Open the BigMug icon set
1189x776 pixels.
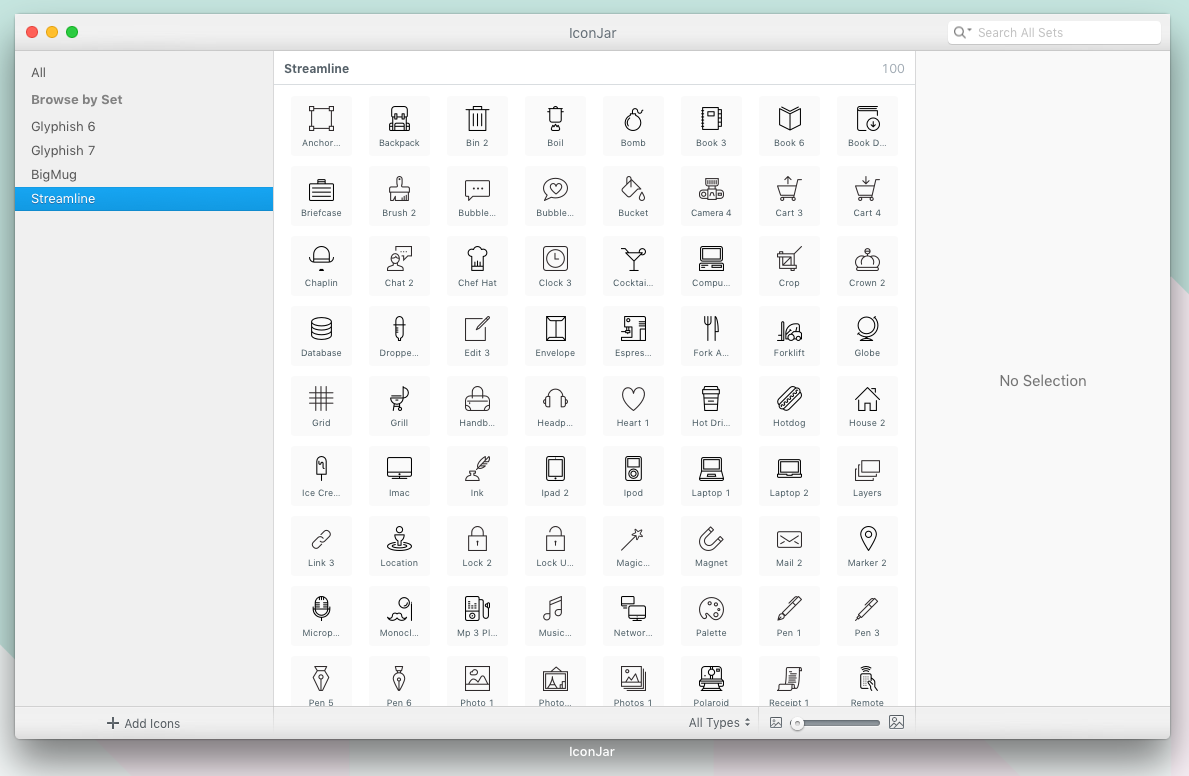pyautogui.click(x=55, y=174)
